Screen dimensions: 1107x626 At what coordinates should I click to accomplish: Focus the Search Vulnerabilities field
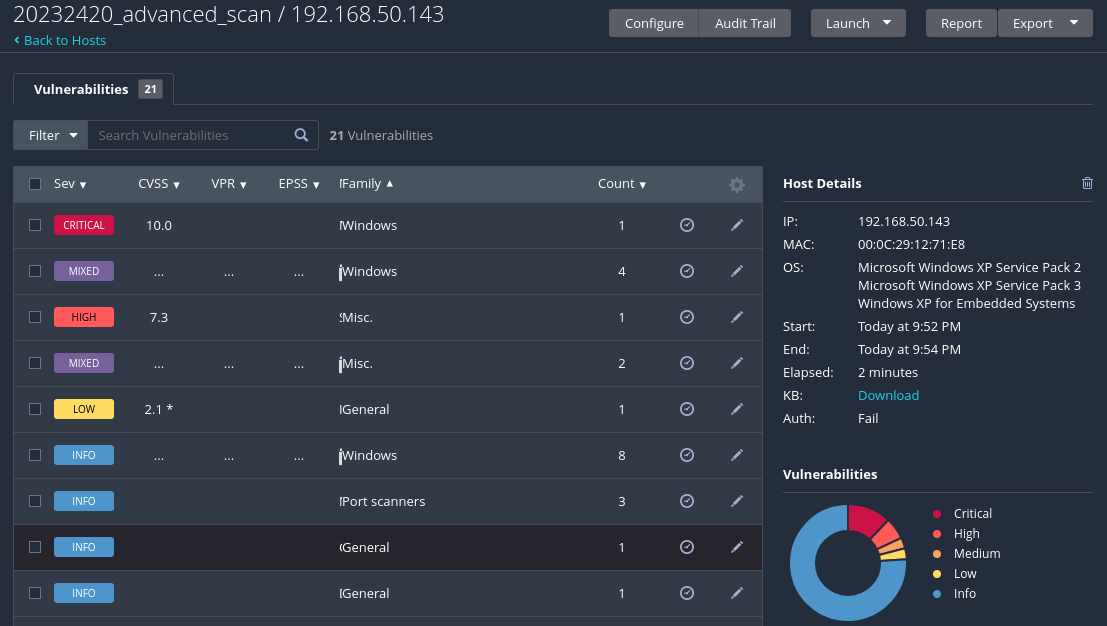[x=191, y=135]
